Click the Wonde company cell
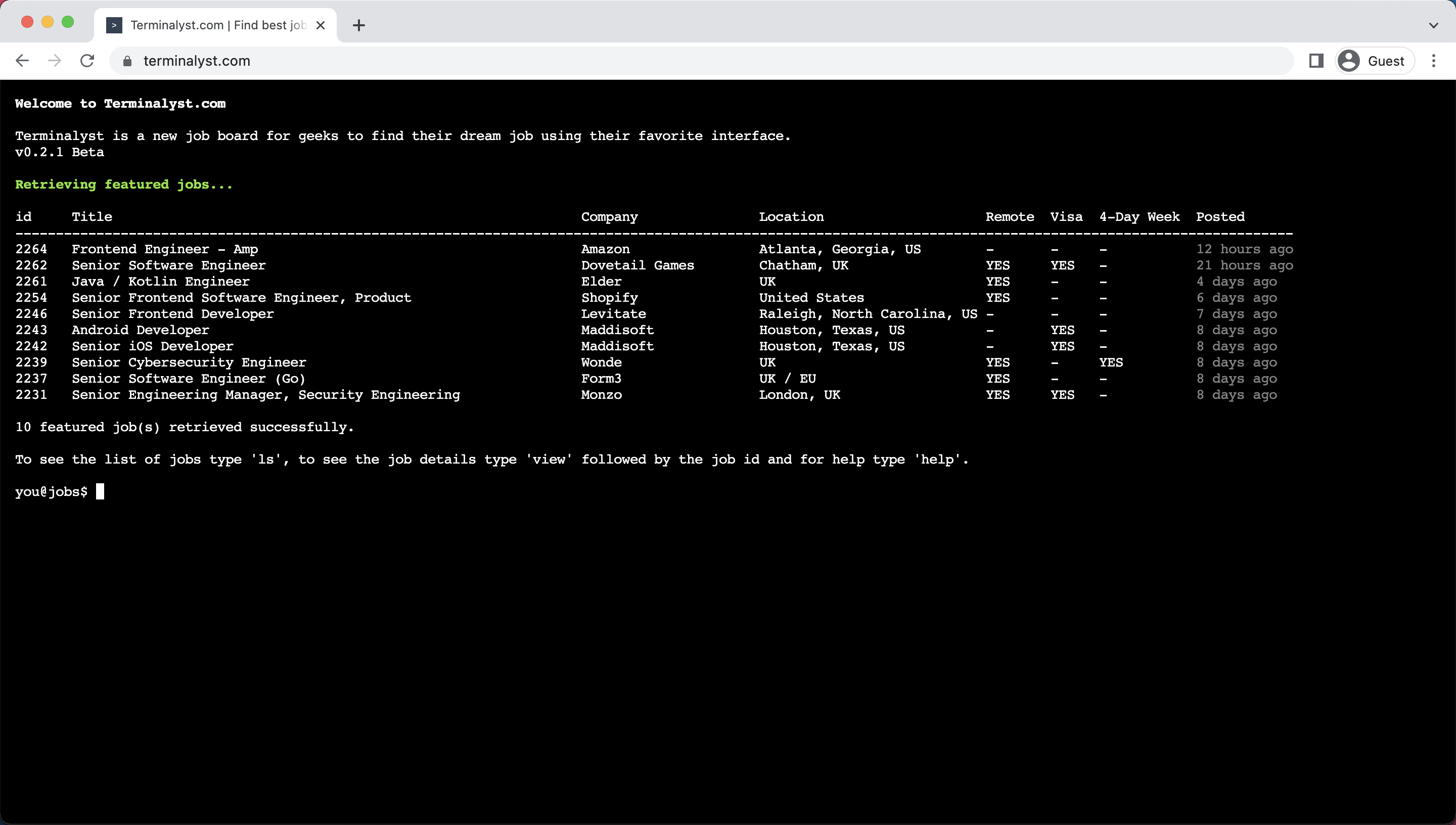The image size is (1456, 825). point(602,362)
